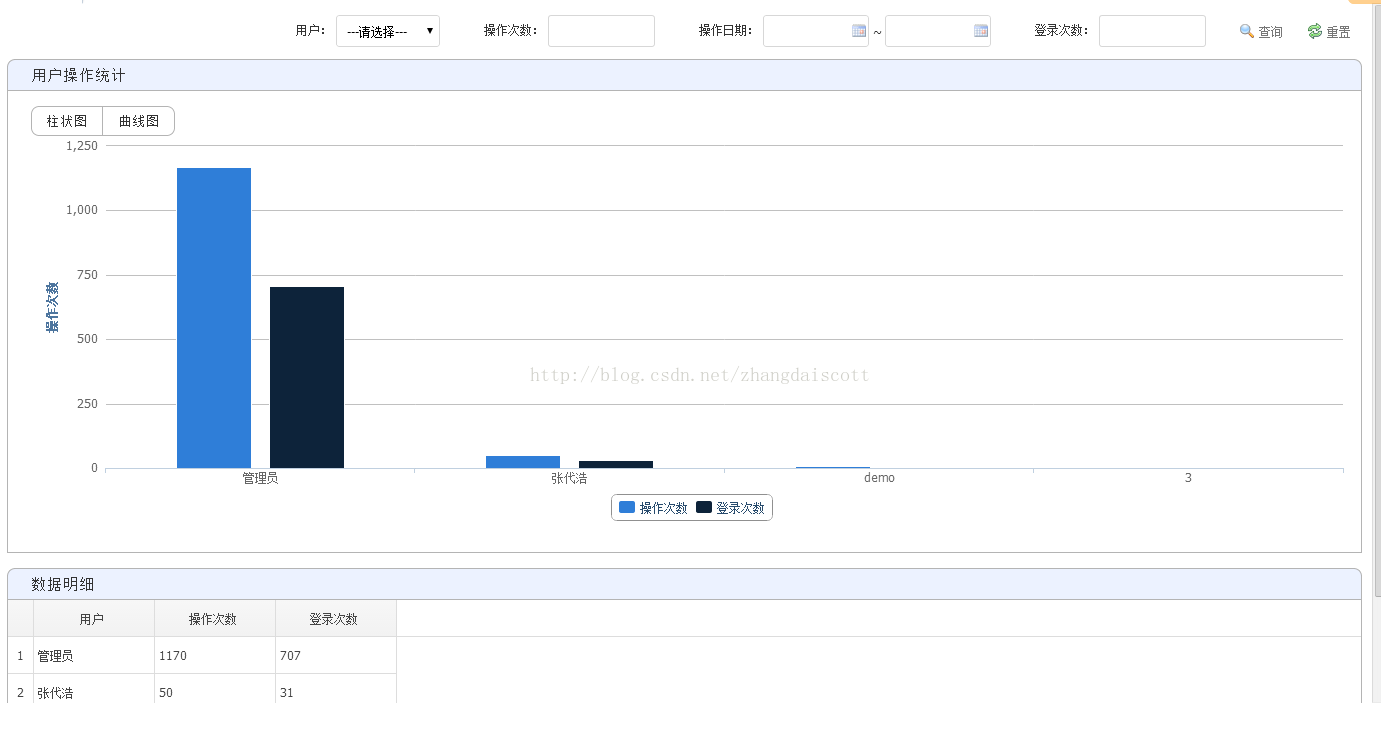Sort table by 用户 column header

click(x=92, y=619)
